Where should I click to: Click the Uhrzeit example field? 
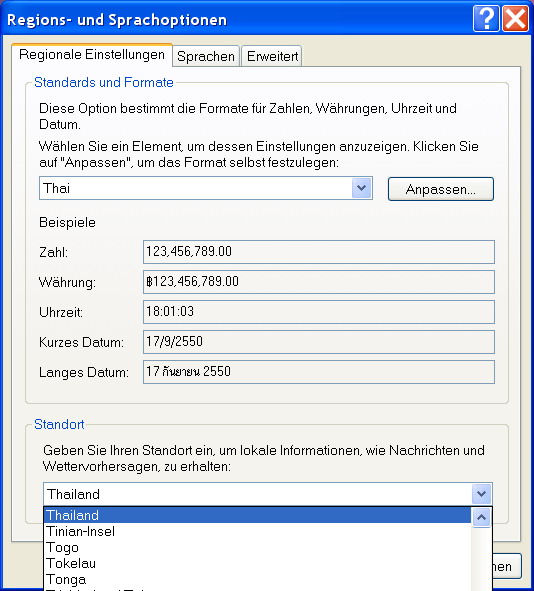point(319,312)
